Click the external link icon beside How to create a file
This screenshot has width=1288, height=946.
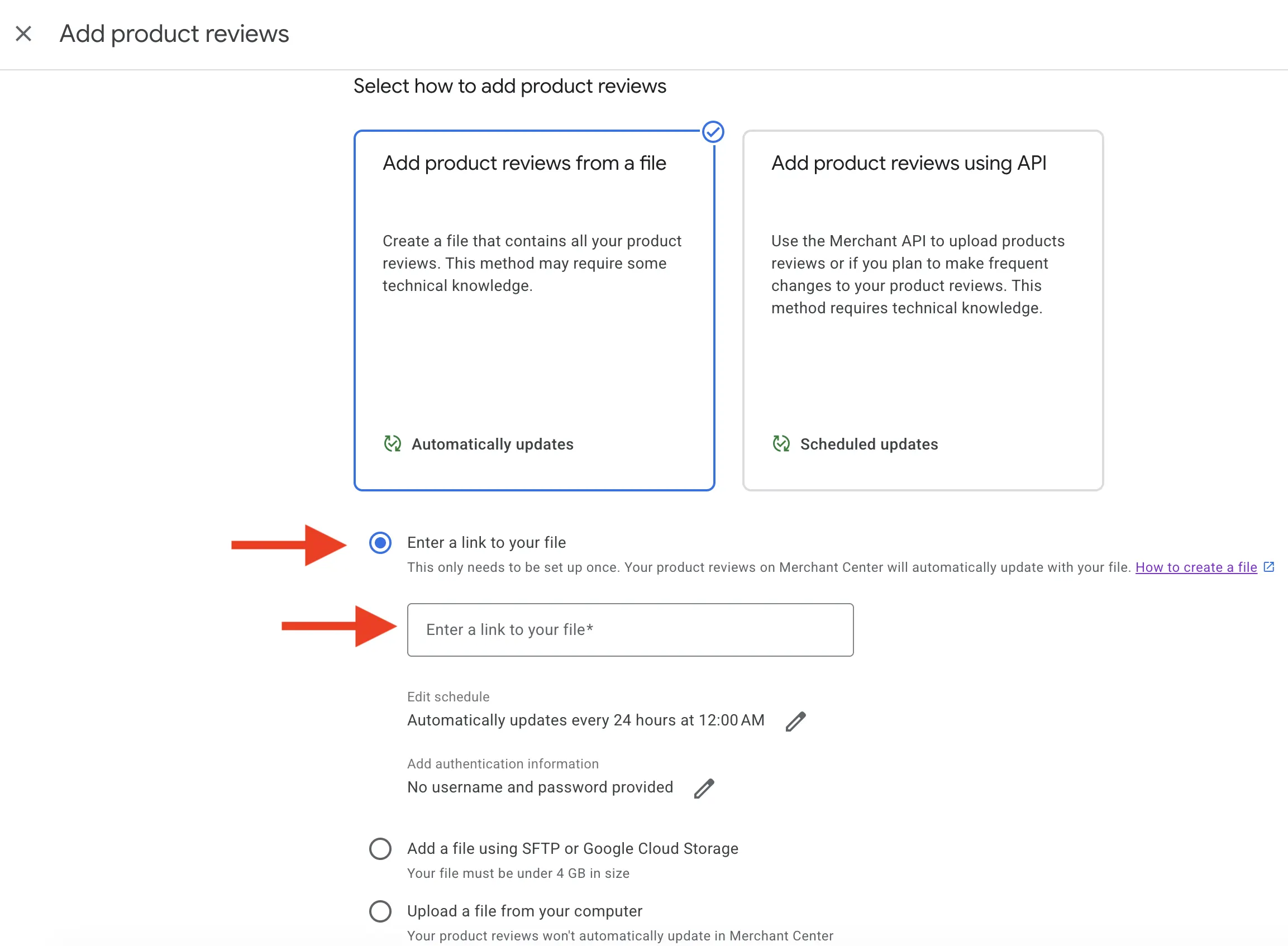coord(1268,567)
